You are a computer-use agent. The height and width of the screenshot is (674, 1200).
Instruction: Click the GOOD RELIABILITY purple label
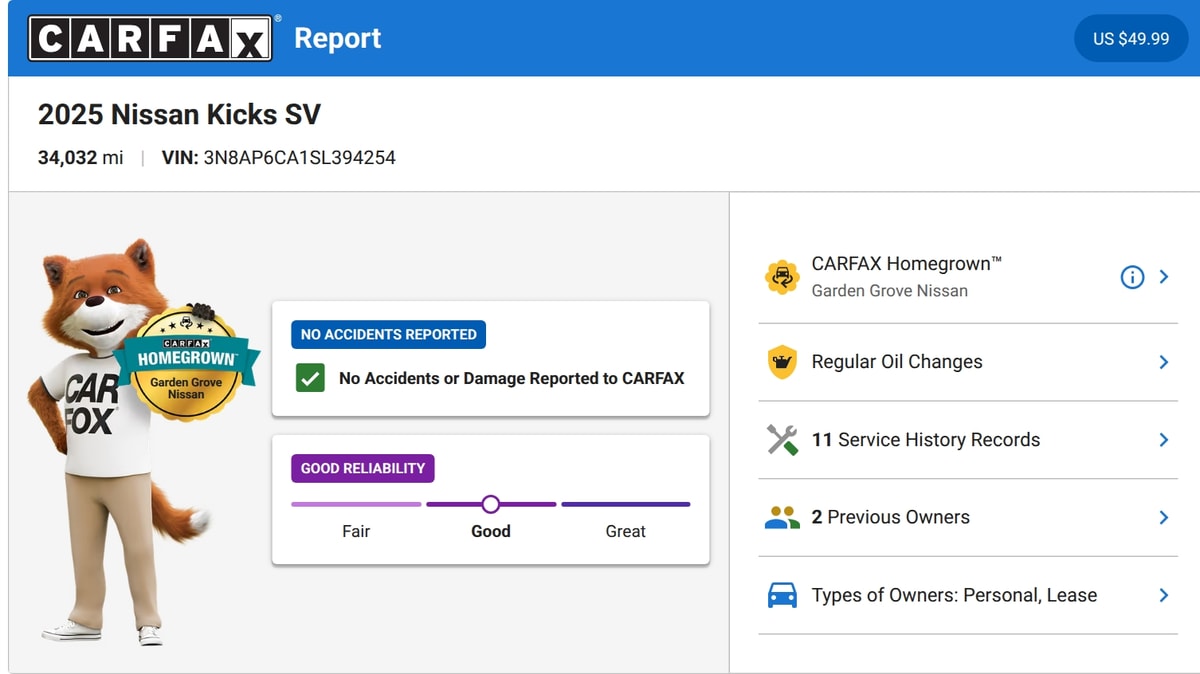tap(363, 468)
